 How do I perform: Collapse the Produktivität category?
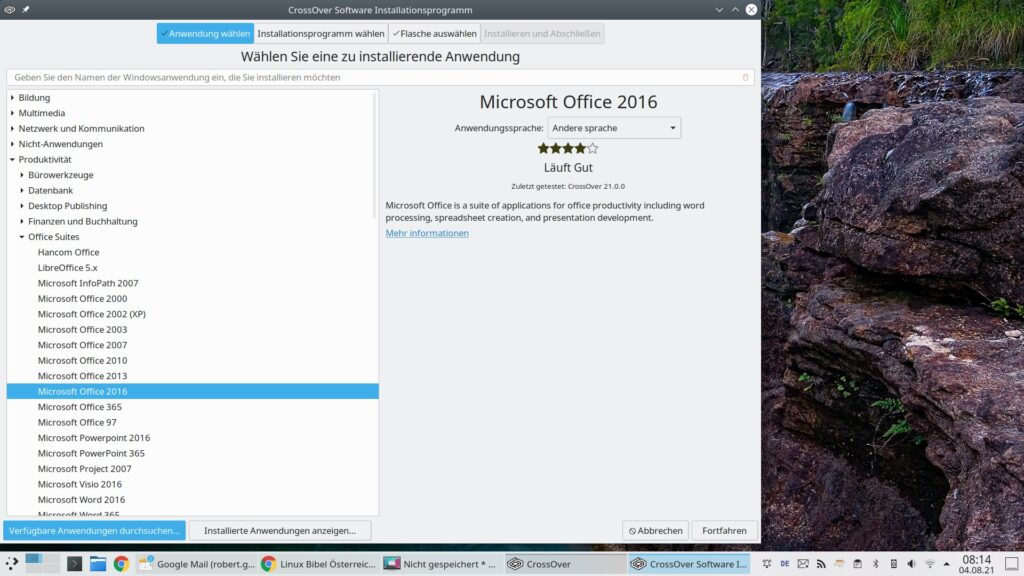coord(12,159)
